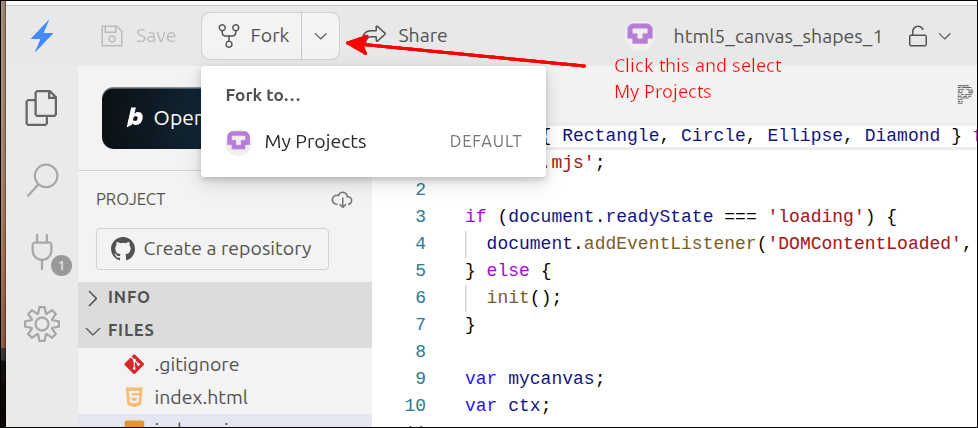Click the Share arrow icon
This screenshot has height=428, width=978.
pyautogui.click(x=374, y=36)
